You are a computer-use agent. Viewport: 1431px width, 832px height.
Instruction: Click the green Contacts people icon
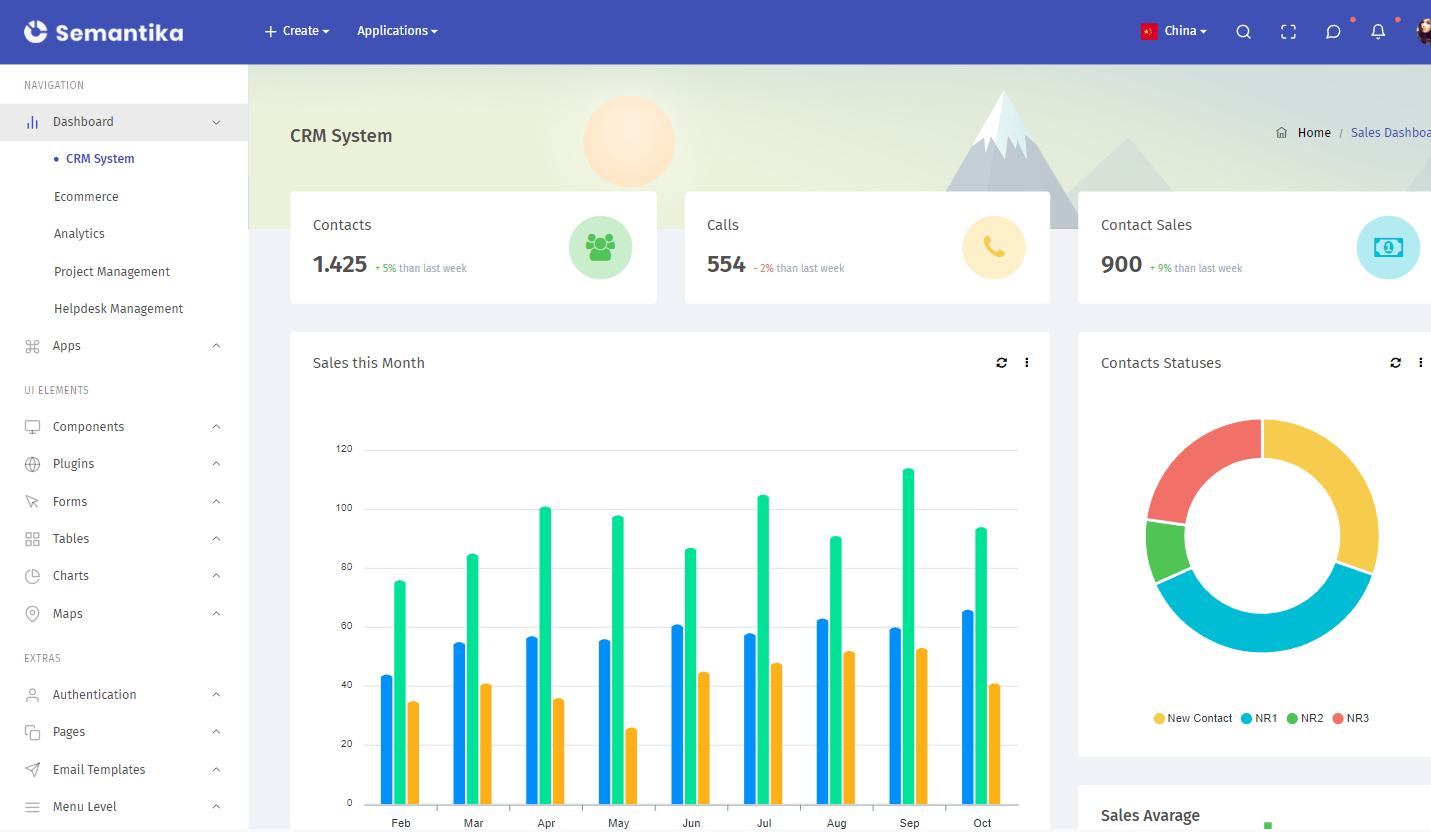click(x=600, y=247)
